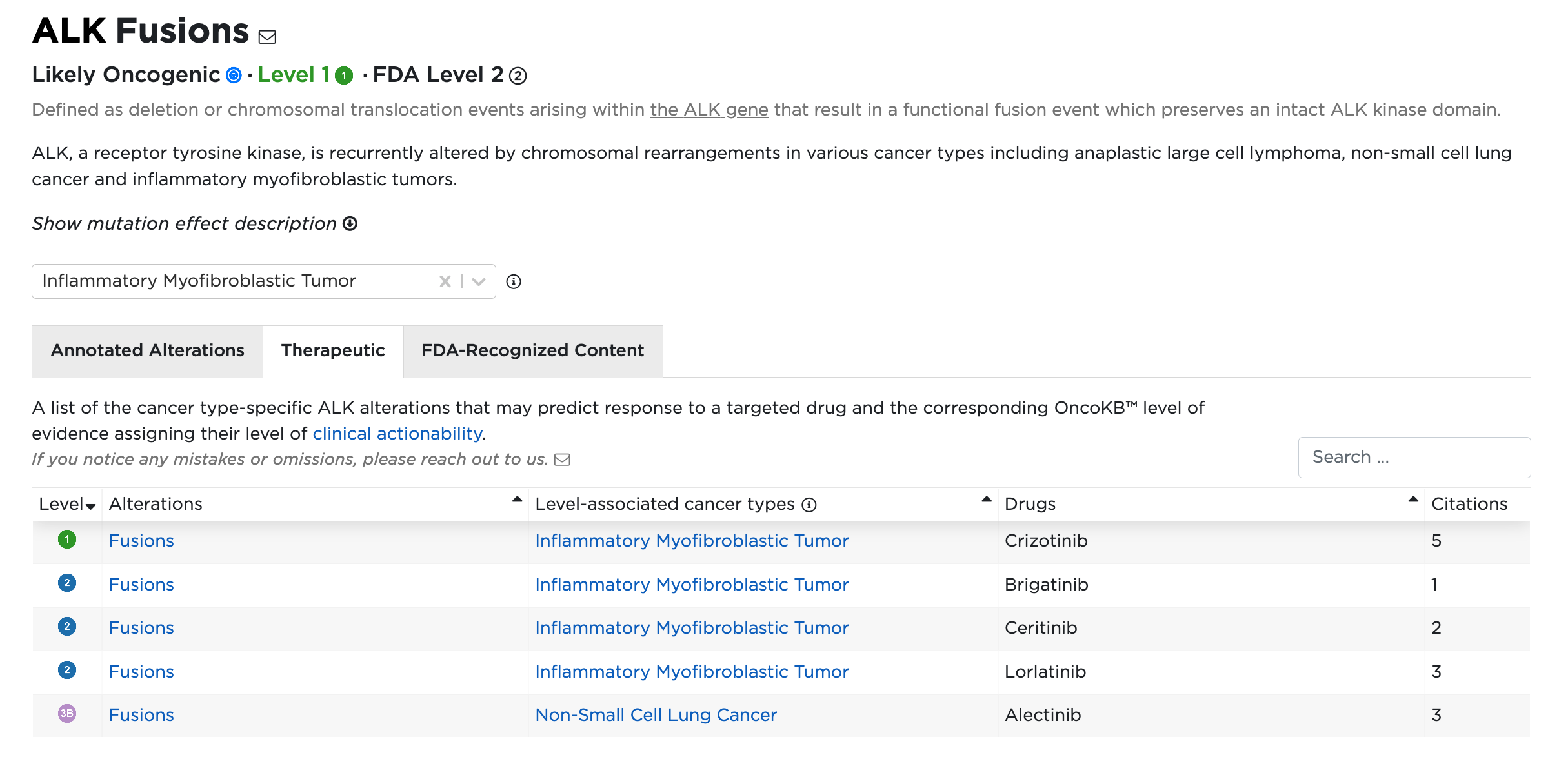
Task: Switch to the Annotated Alterations tab
Action: pyautogui.click(x=146, y=350)
